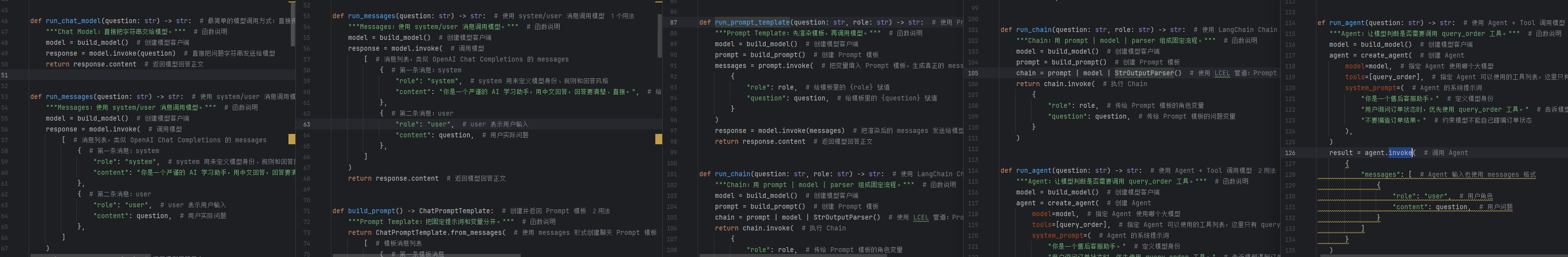Viewport: 1568px width, 257px height.
Task: Click the 'Chat Model' docstring line
Action: tap(116, 32)
